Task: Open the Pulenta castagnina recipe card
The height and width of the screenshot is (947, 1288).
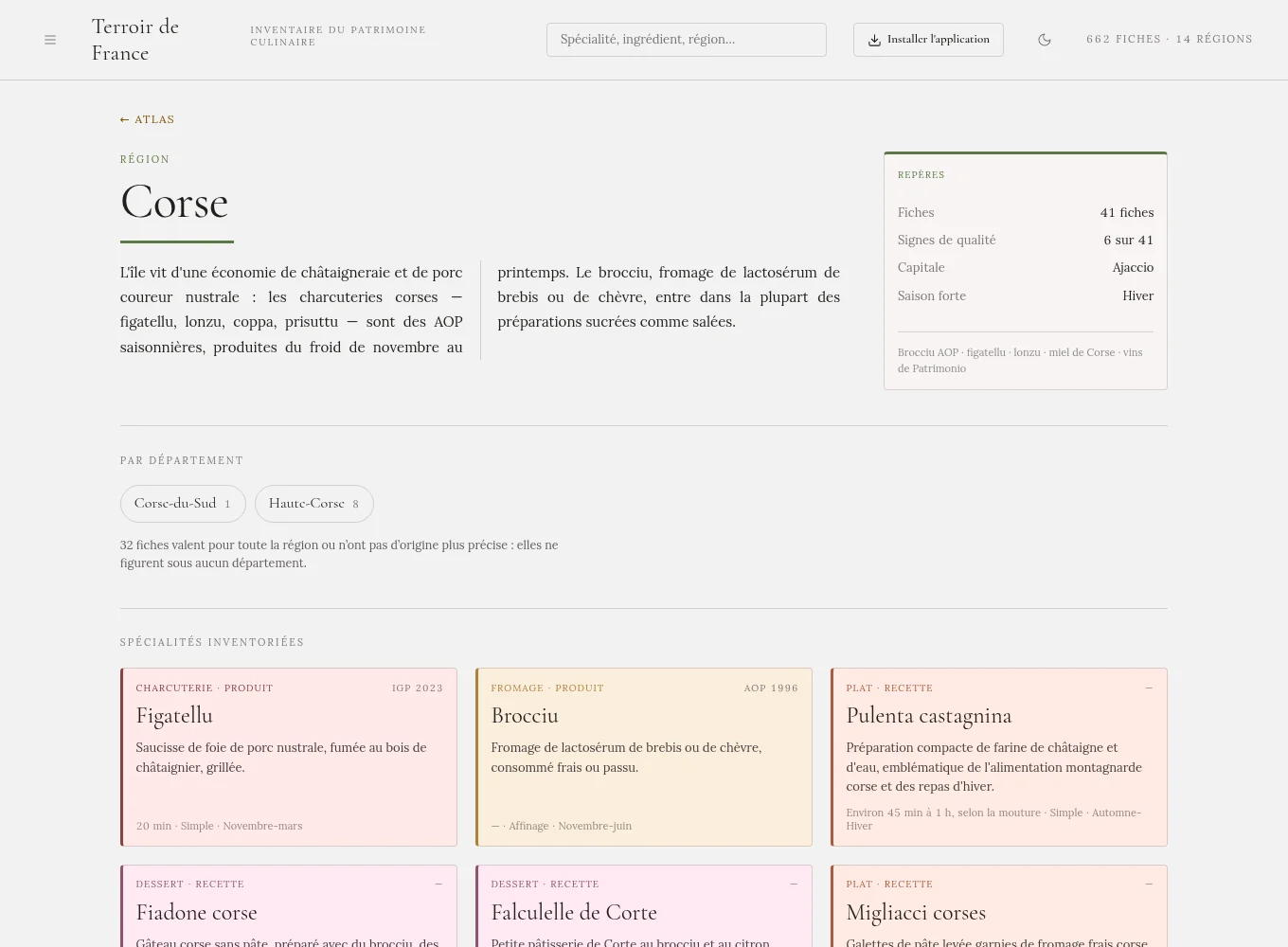Action: pyautogui.click(x=999, y=757)
